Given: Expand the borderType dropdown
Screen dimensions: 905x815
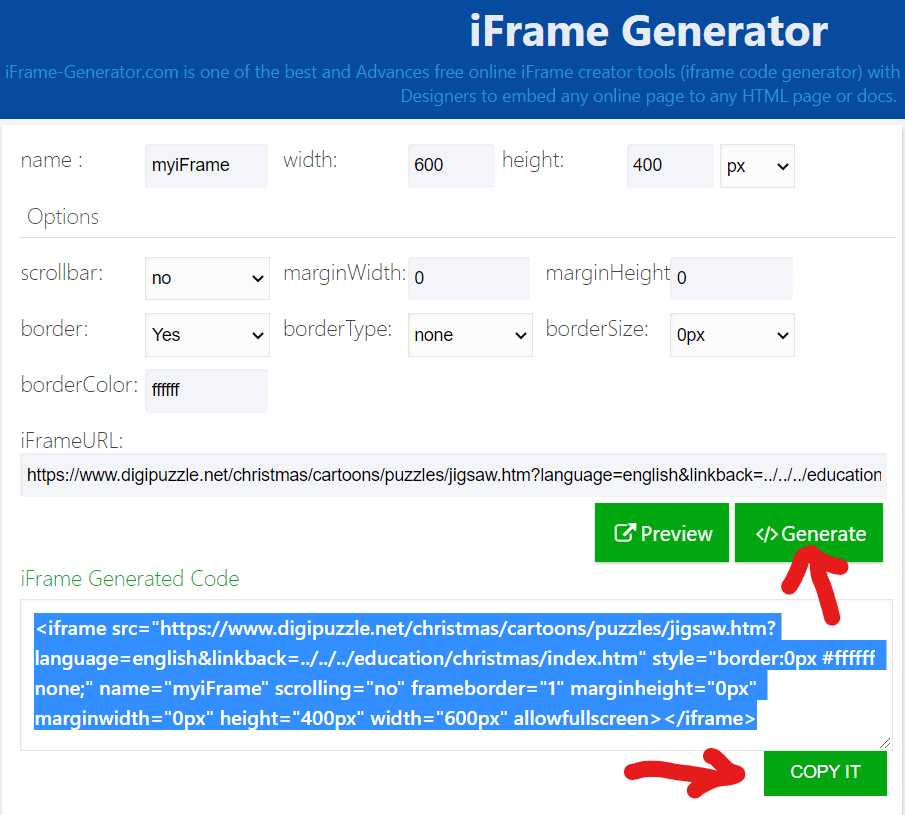Looking at the screenshot, I should point(470,335).
